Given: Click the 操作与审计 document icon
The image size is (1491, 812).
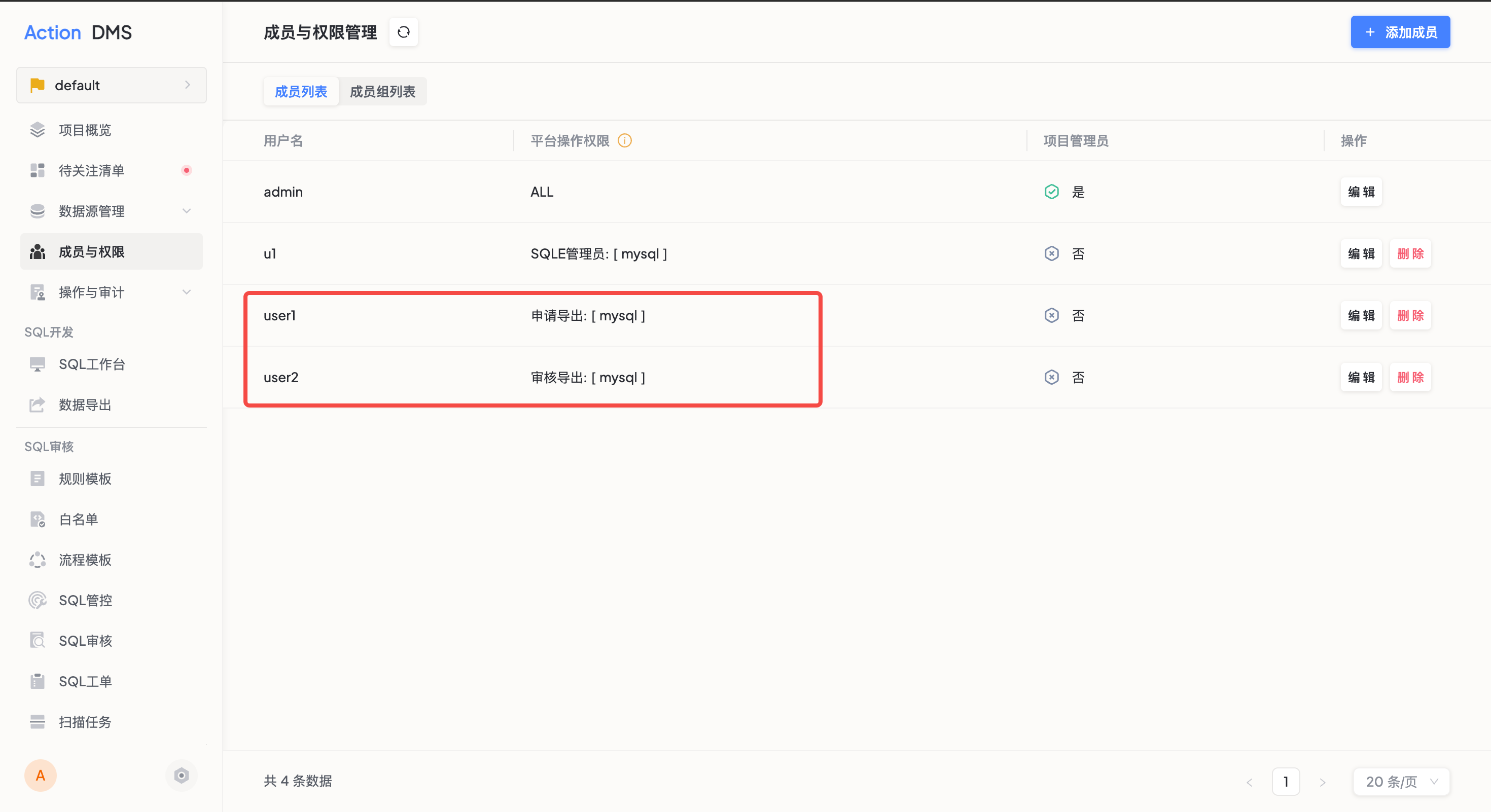Looking at the screenshot, I should 38,292.
